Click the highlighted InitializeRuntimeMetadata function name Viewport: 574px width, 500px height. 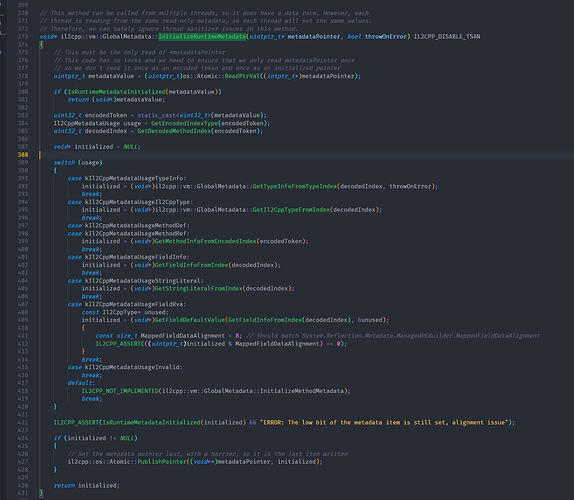click(202, 37)
